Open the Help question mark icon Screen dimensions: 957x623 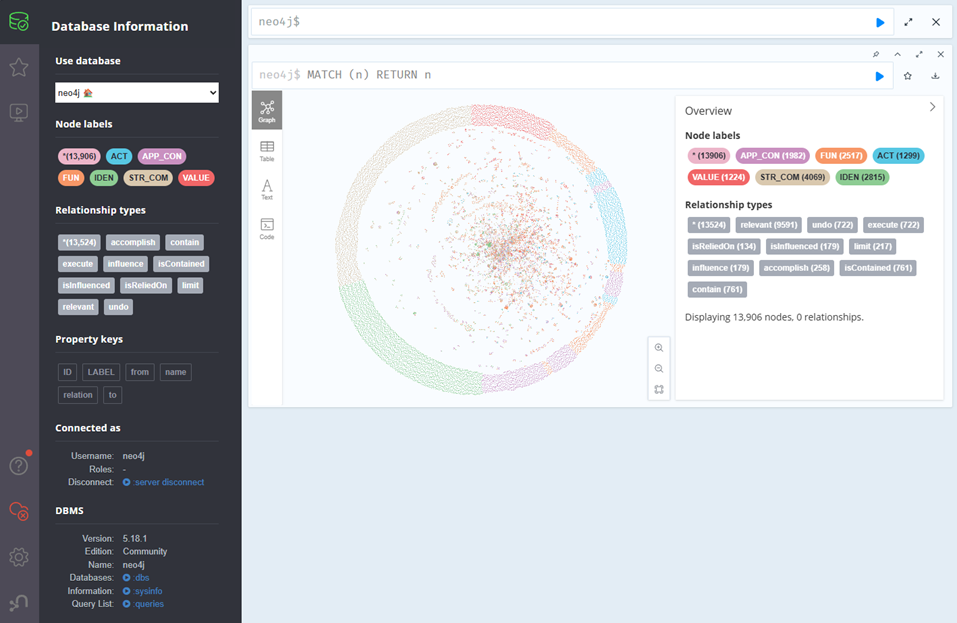tap(19, 465)
